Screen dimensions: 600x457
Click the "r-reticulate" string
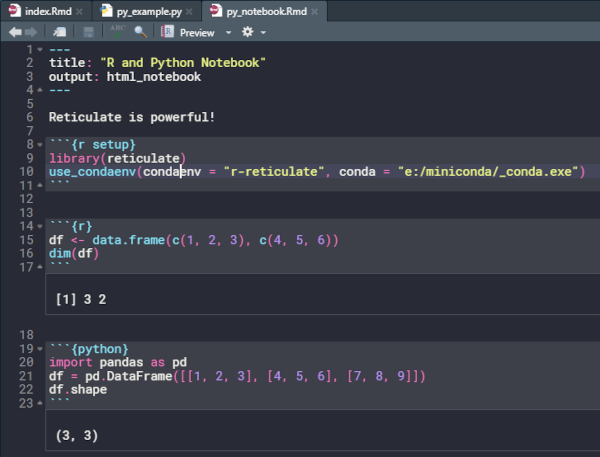(x=274, y=171)
